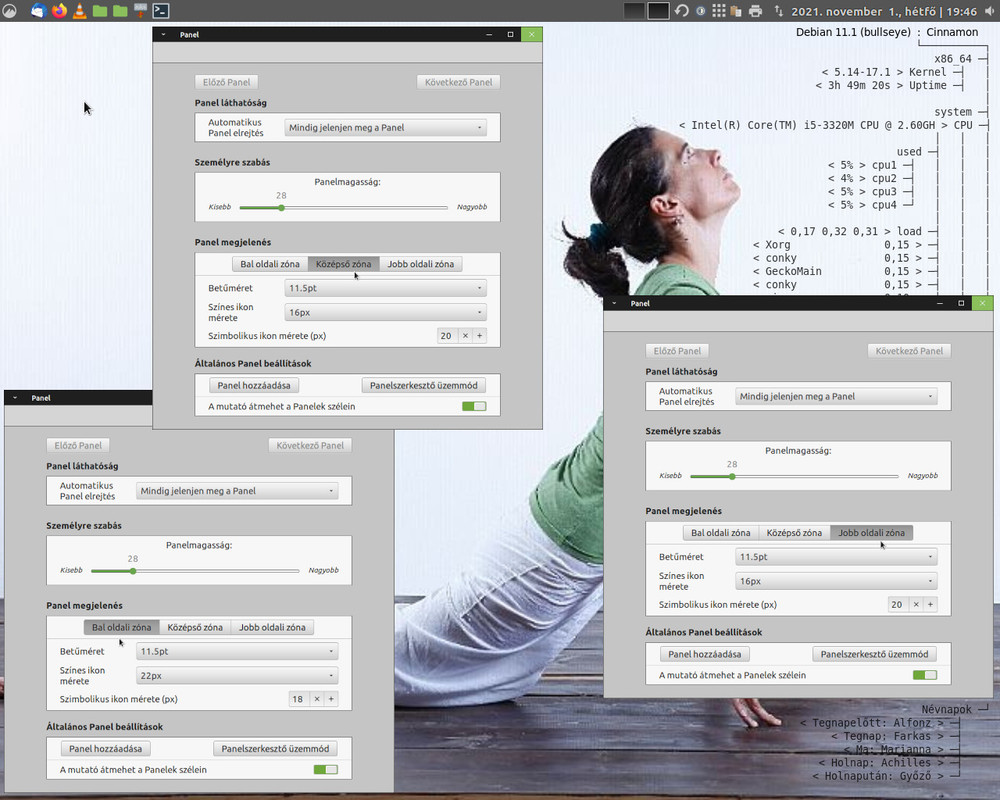Toggle pointer pass-through switch in top Panel window

click(474, 406)
